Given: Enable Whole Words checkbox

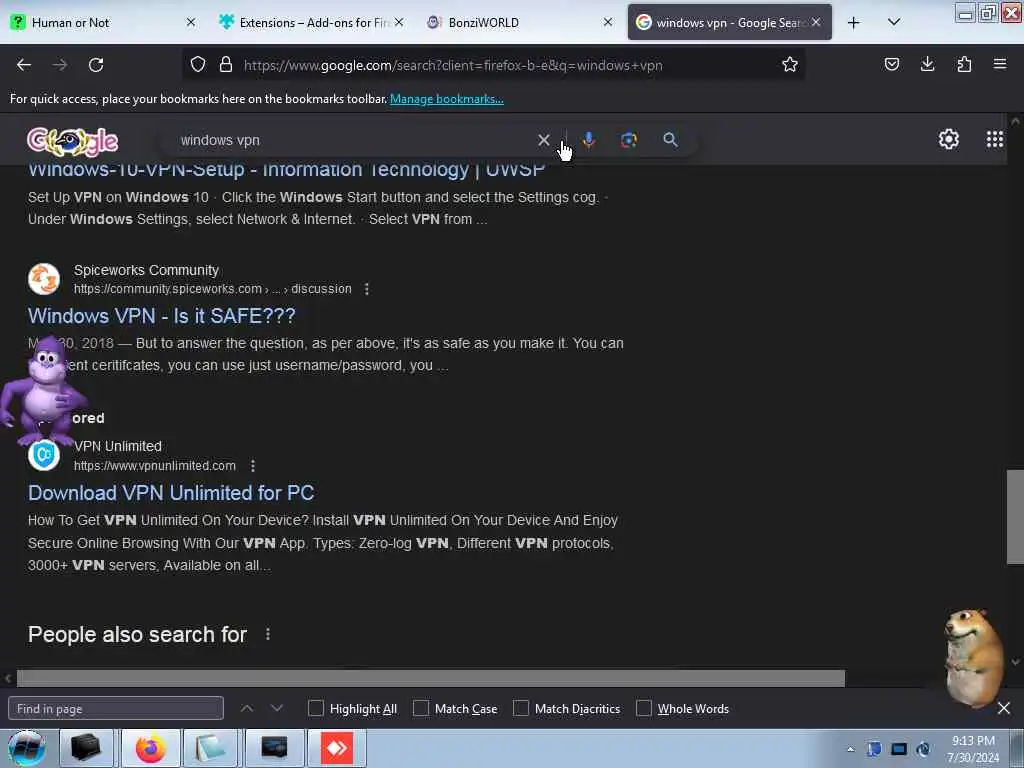Looking at the screenshot, I should tap(644, 708).
